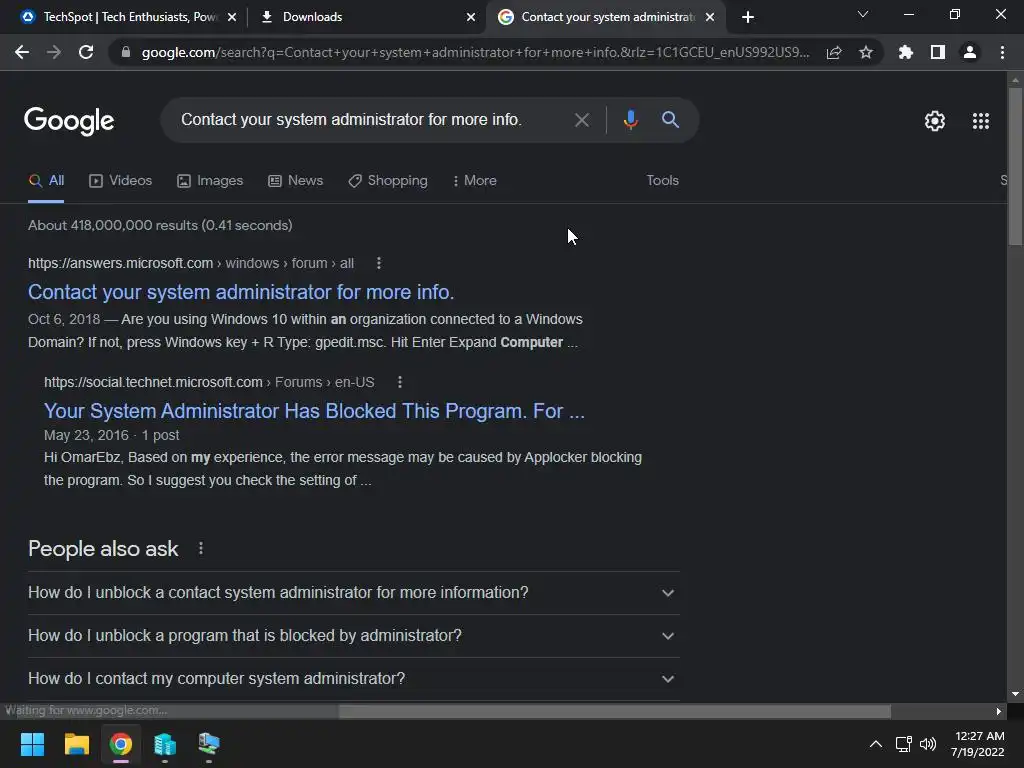The width and height of the screenshot is (1024, 768).
Task: Expand 'How do I unblock a program' question
Action: click(x=353, y=636)
